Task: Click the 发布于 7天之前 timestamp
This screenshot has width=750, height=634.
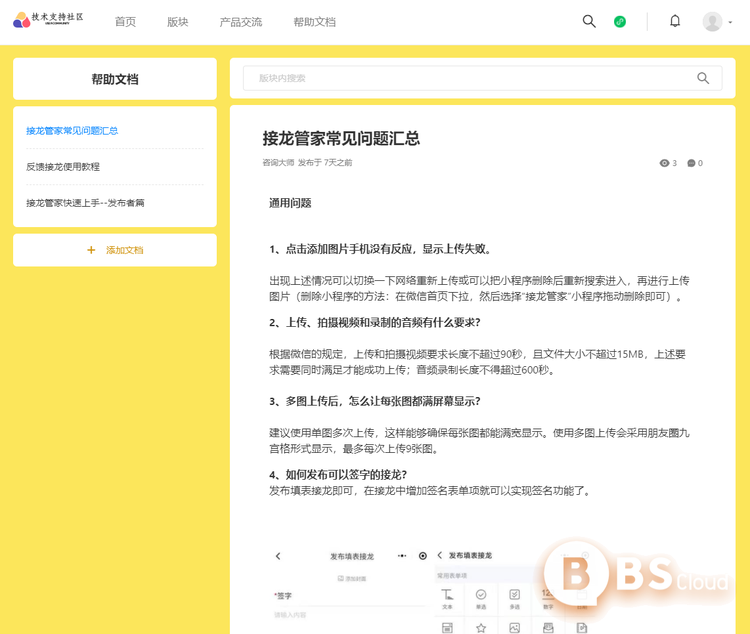Action: click(325, 163)
